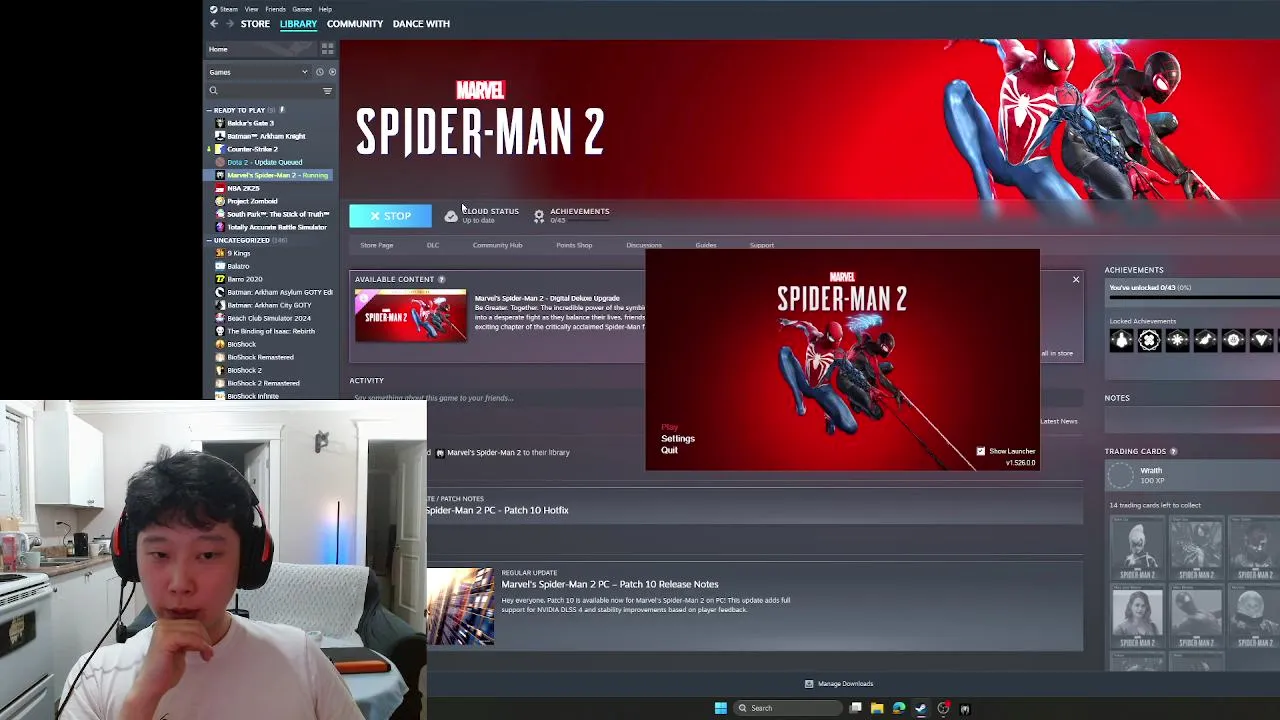Select fourth locked achievement icon

pyautogui.click(x=1205, y=341)
